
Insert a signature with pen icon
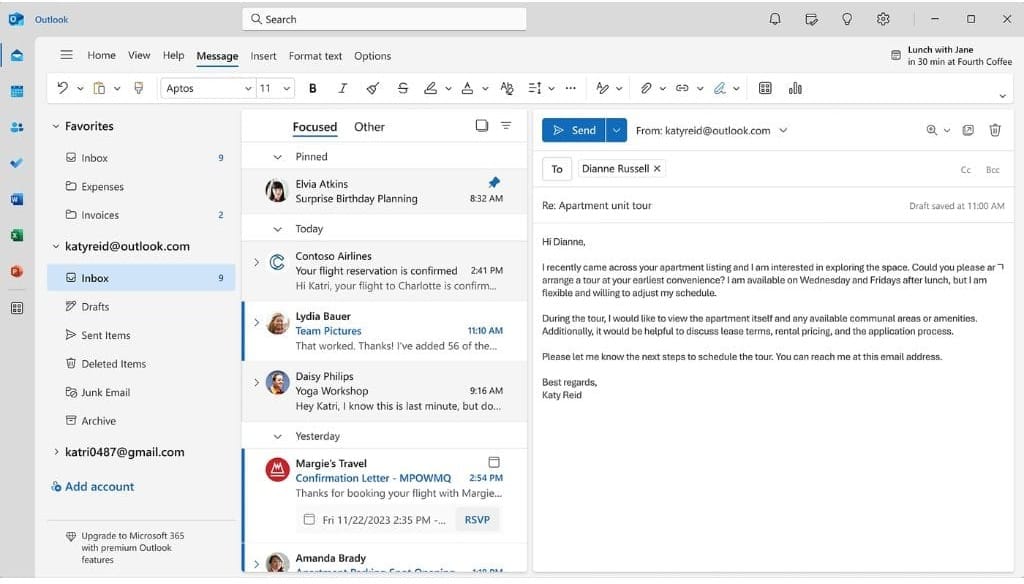point(720,88)
